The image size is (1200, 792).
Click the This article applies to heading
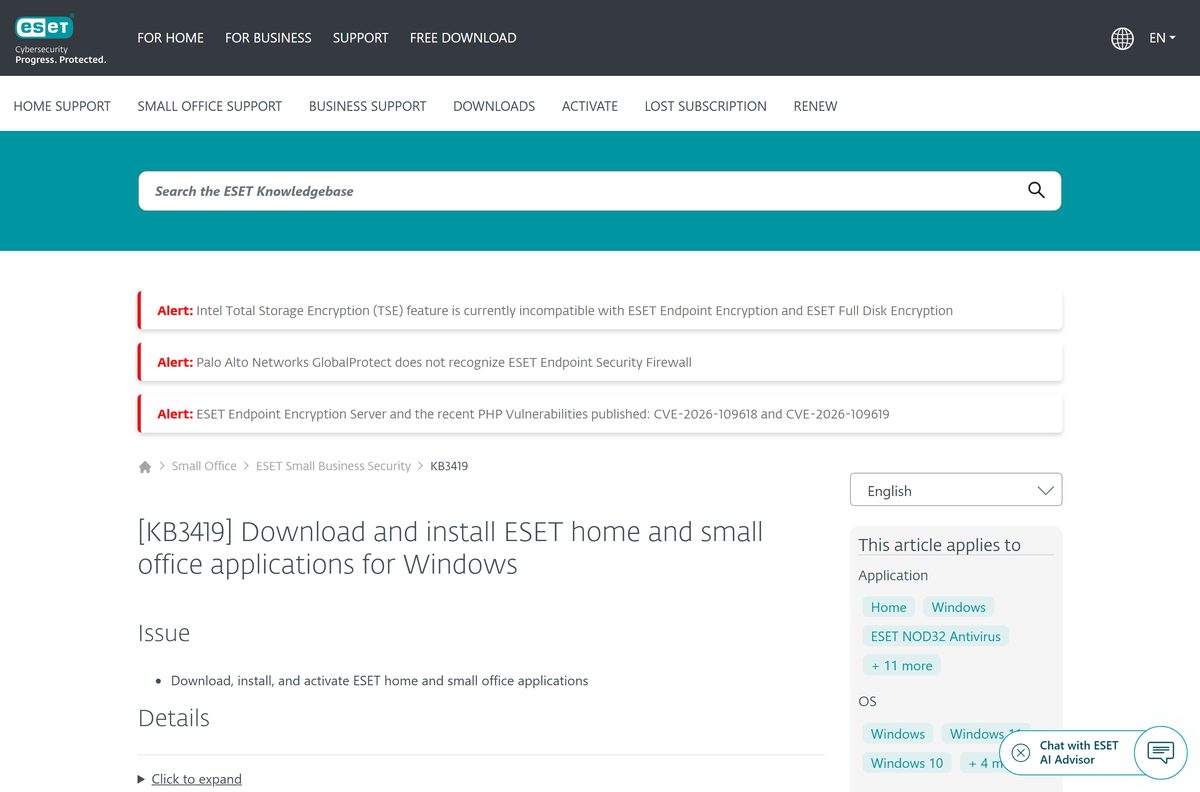(939, 545)
